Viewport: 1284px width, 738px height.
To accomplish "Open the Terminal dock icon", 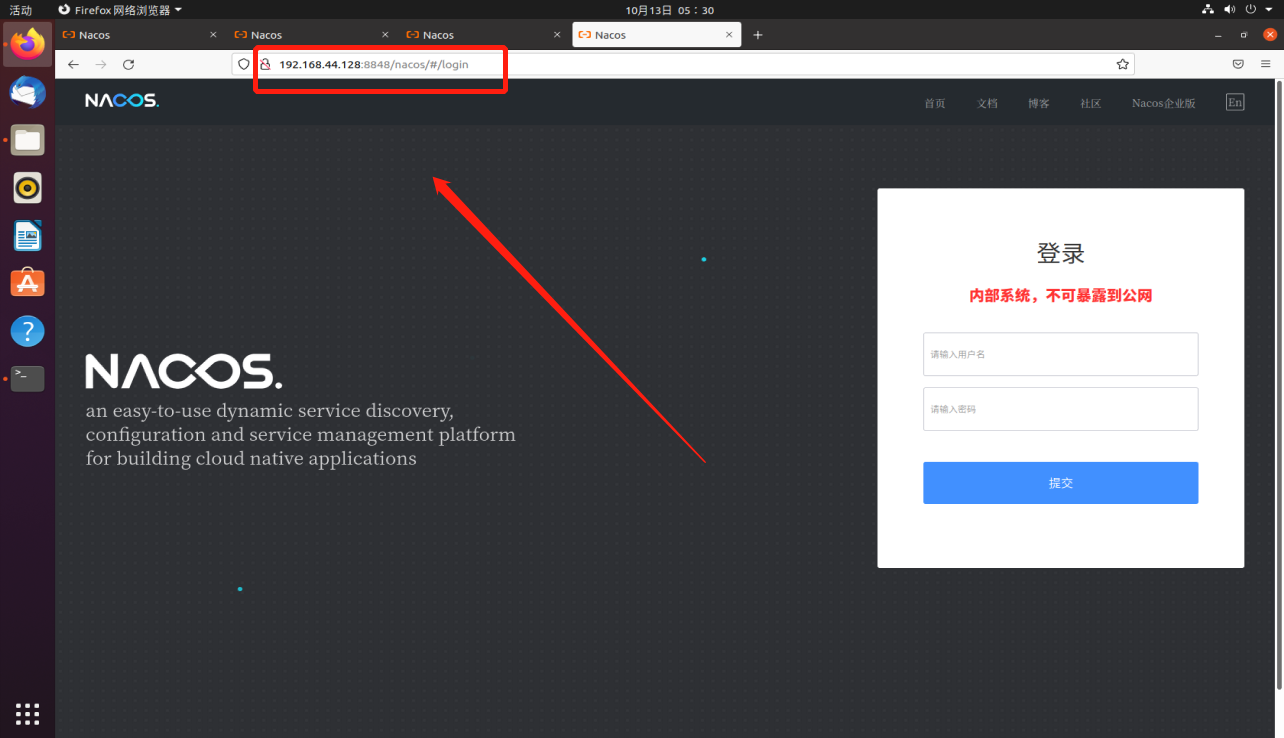I will pos(28,378).
